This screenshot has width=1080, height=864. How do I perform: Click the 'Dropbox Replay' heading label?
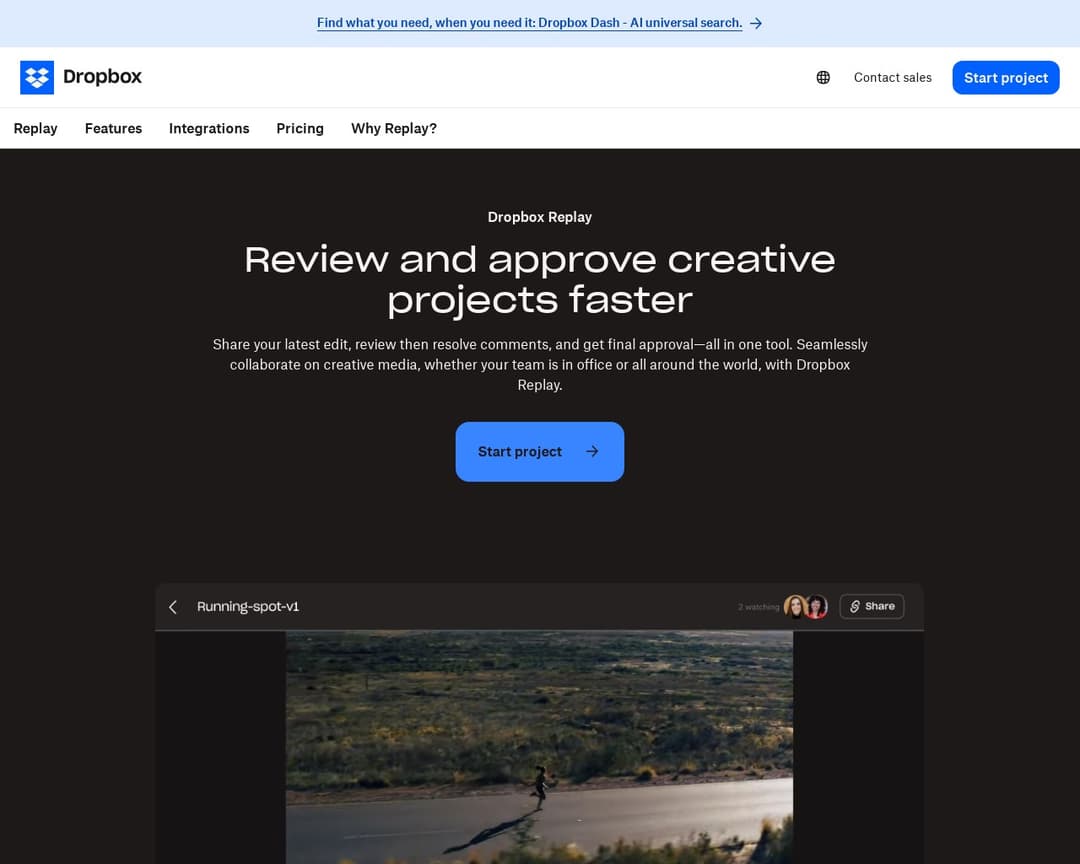click(540, 217)
